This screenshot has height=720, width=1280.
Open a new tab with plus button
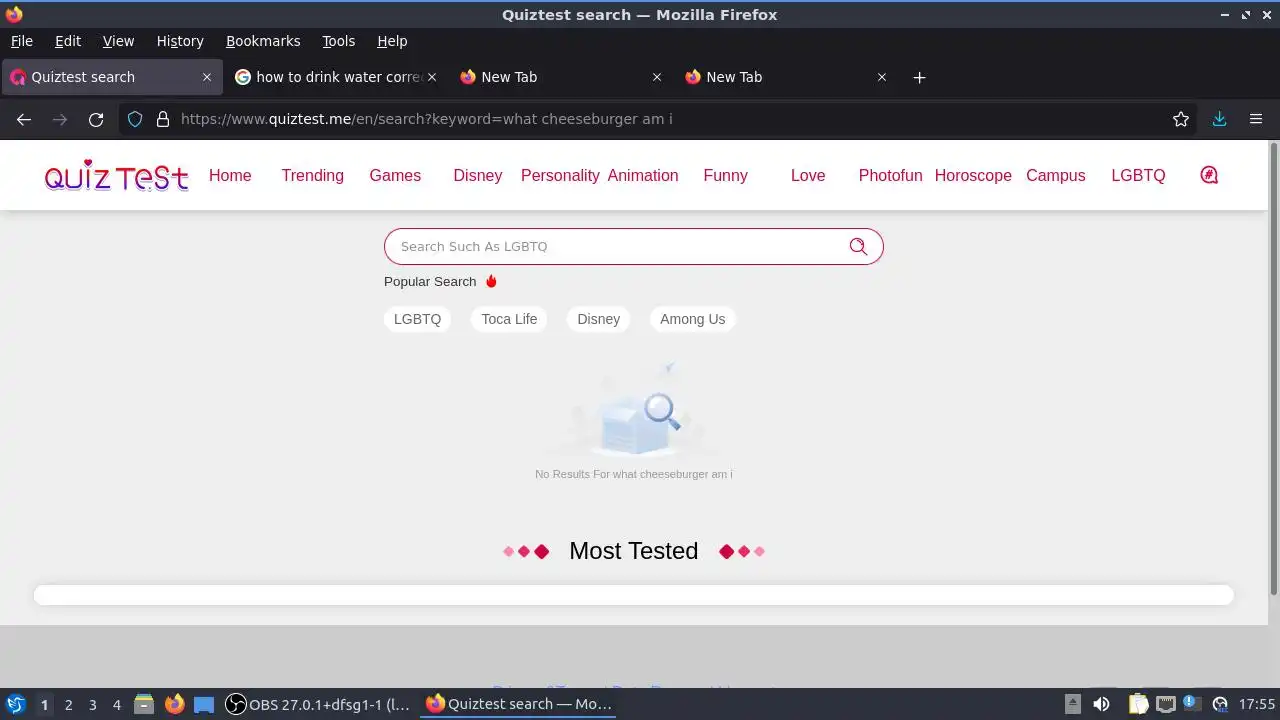click(919, 77)
